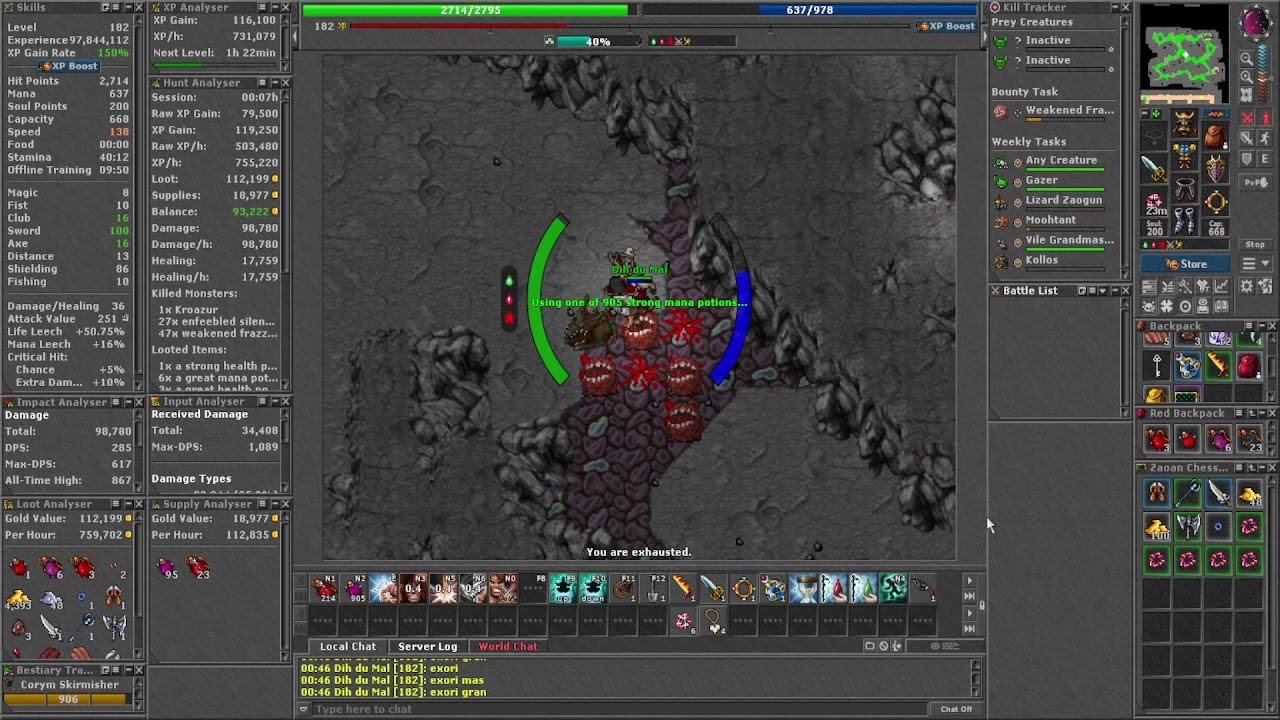This screenshot has width=1280, height=720.
Task: Use the strong mana potion hotkey N2
Action: tap(354, 589)
